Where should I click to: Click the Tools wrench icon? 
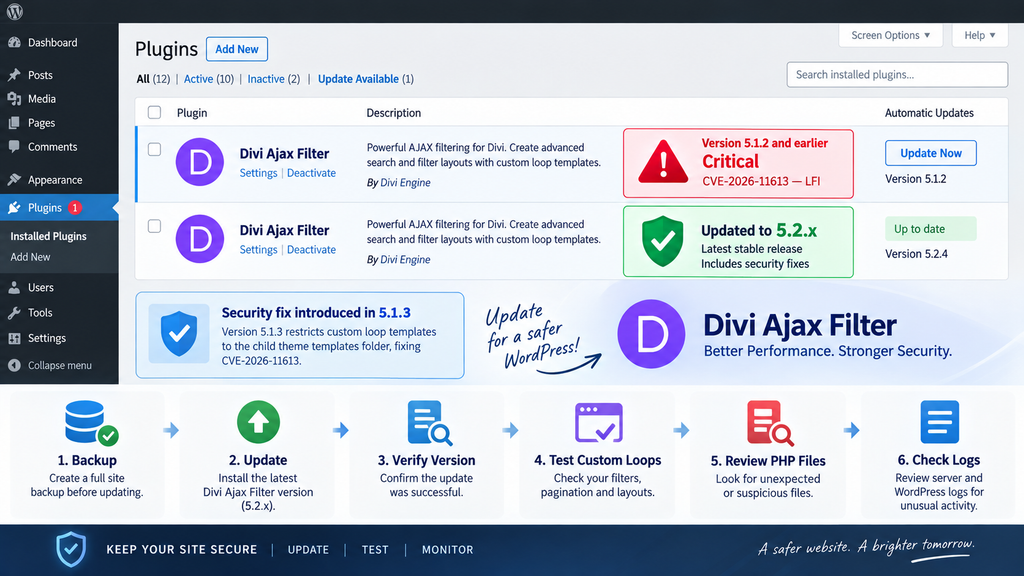point(14,313)
